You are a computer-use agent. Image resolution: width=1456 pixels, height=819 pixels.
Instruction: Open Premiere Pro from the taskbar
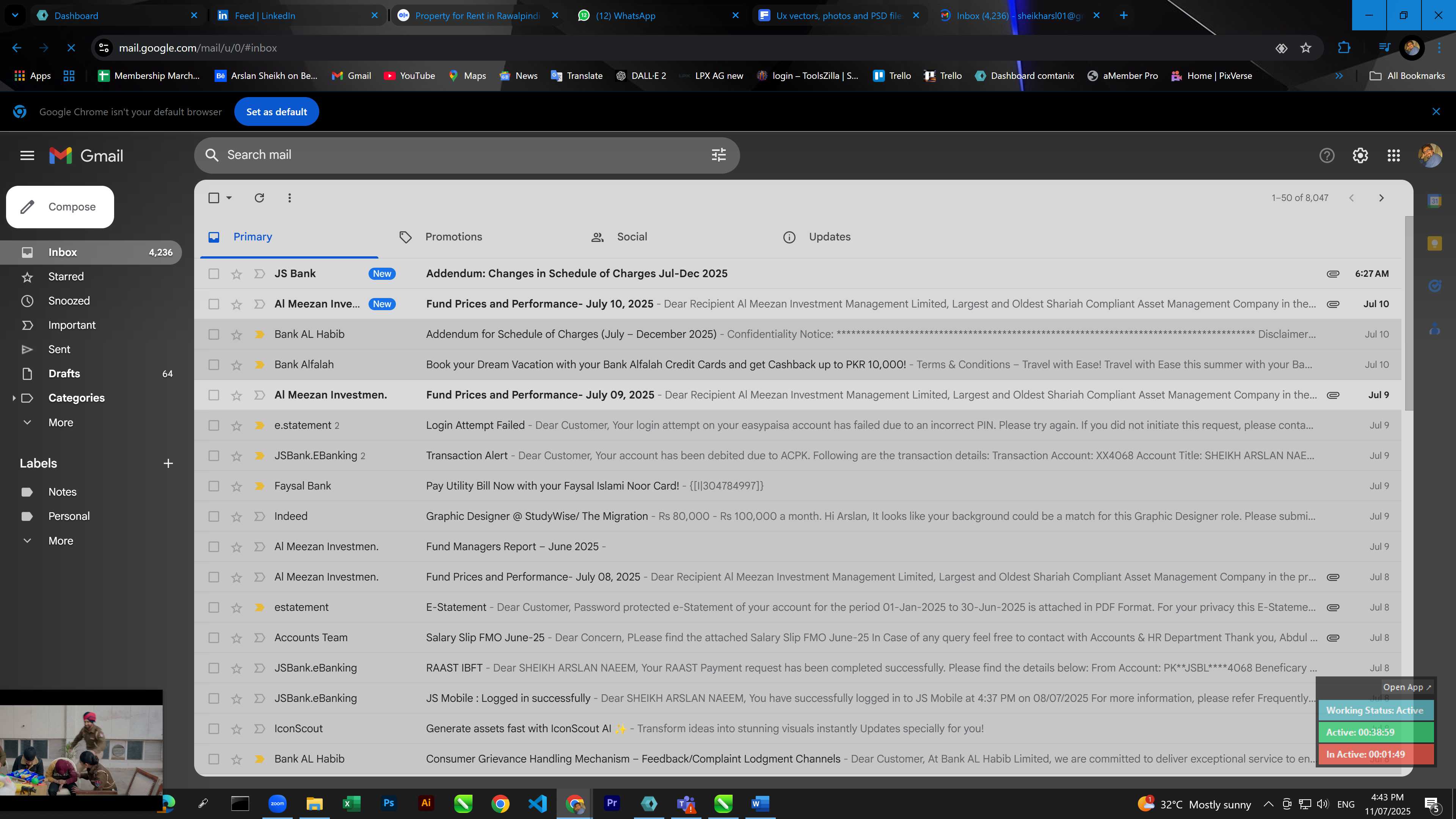(612, 803)
